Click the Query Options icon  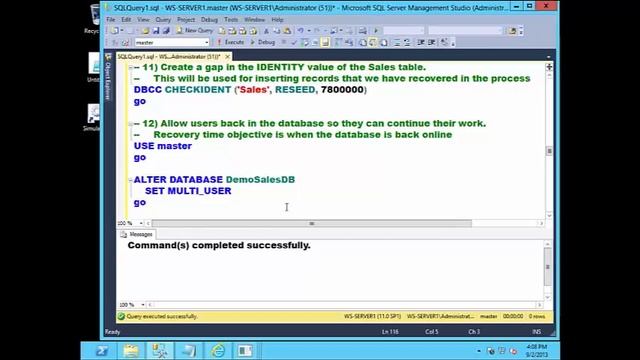[315, 42]
